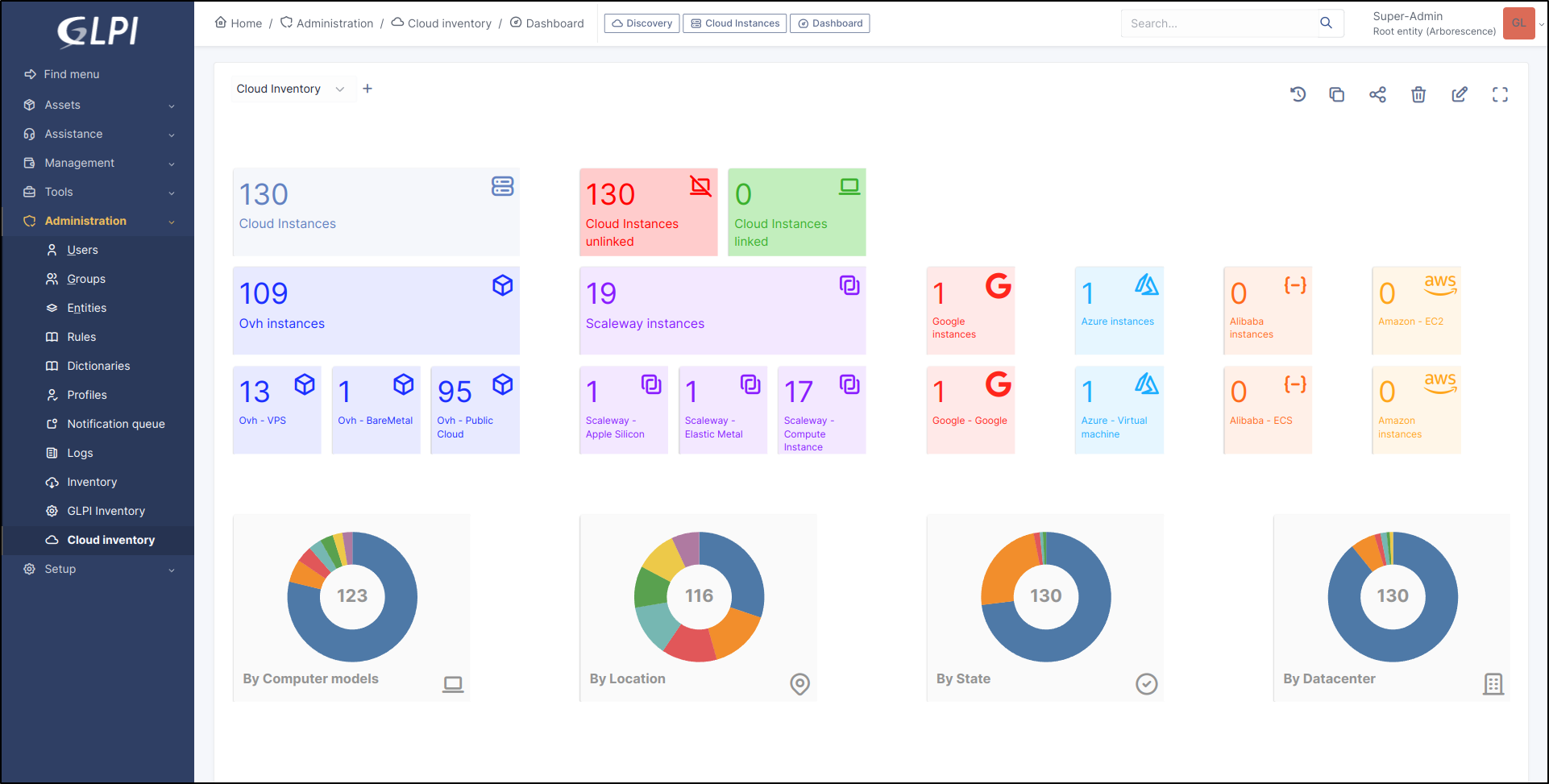
Task: Expand the Setup sidebar section
Action: click(x=98, y=569)
